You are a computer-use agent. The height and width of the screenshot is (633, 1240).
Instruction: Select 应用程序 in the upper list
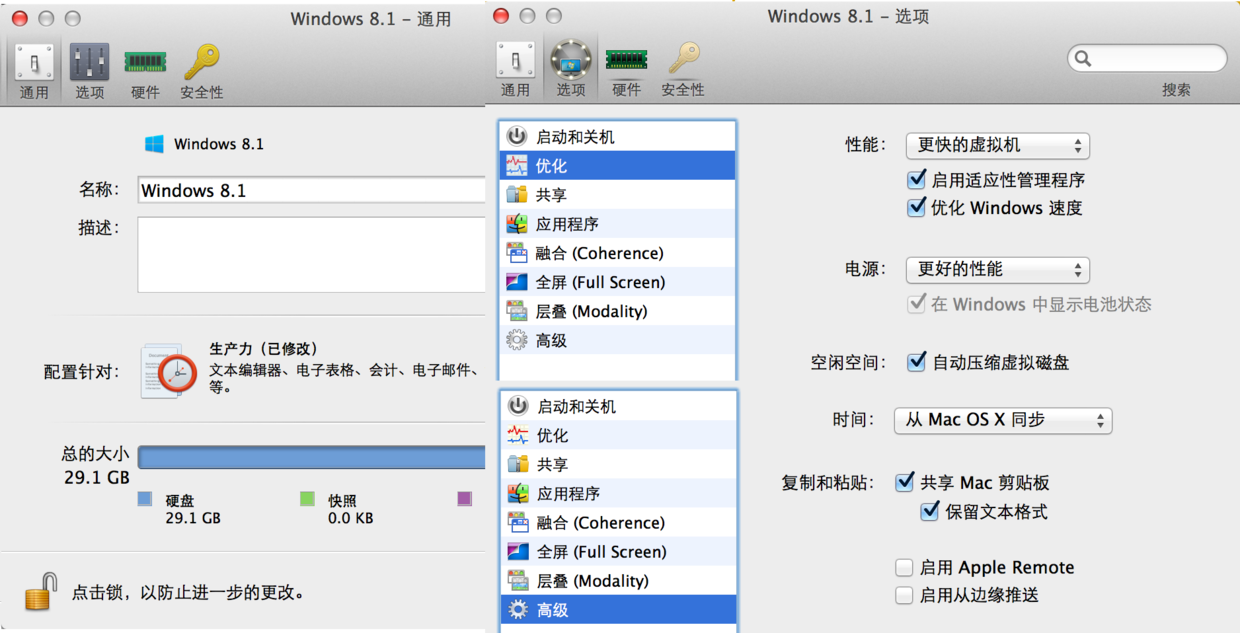(x=617, y=224)
